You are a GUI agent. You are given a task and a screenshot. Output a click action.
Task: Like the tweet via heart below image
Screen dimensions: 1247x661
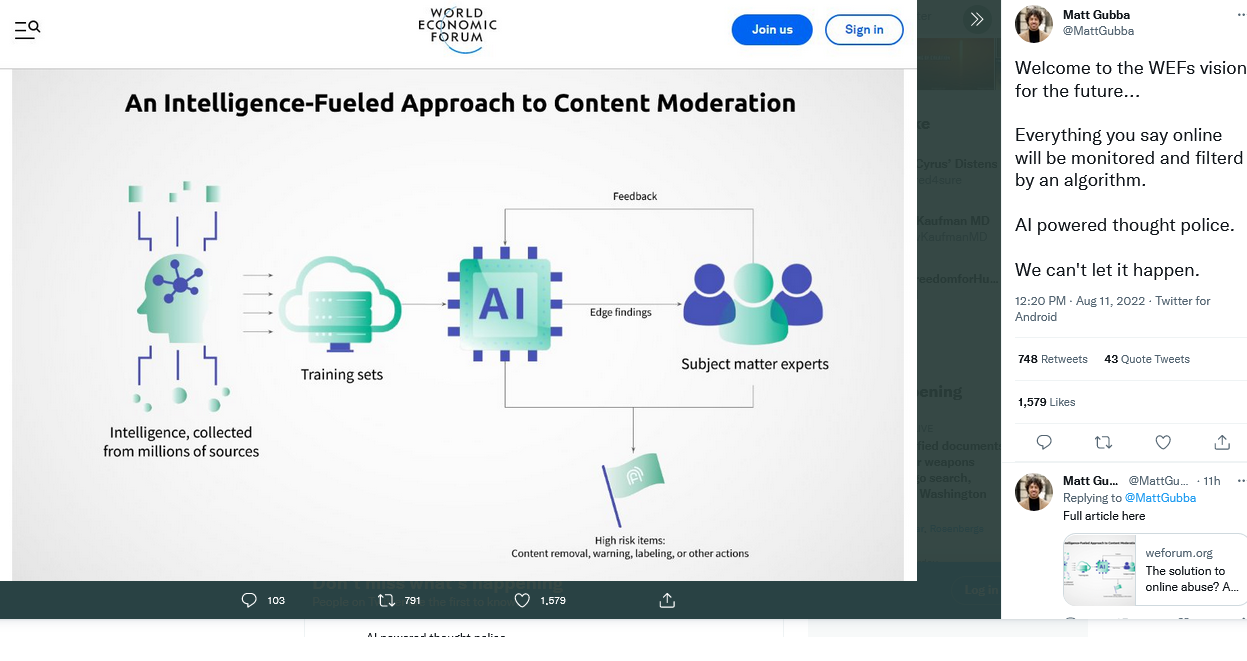point(522,600)
